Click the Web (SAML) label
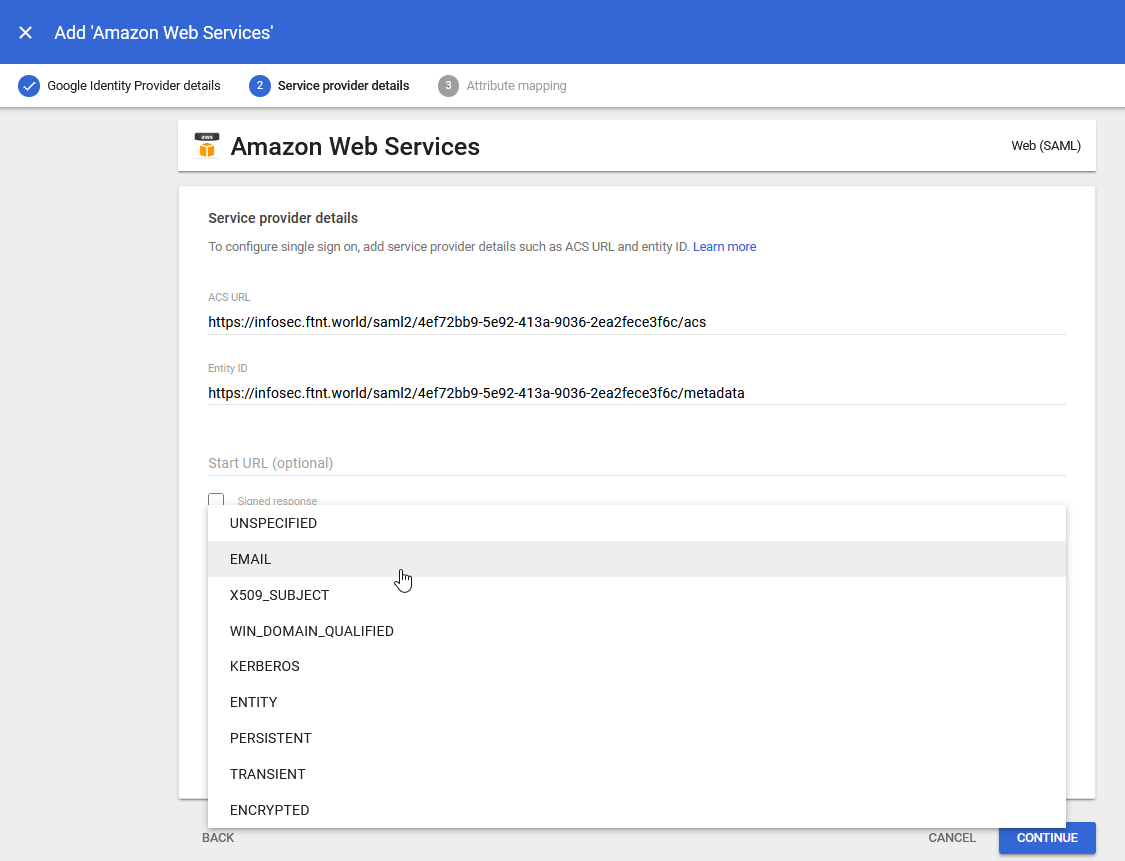The image size is (1125, 861). click(x=1045, y=146)
